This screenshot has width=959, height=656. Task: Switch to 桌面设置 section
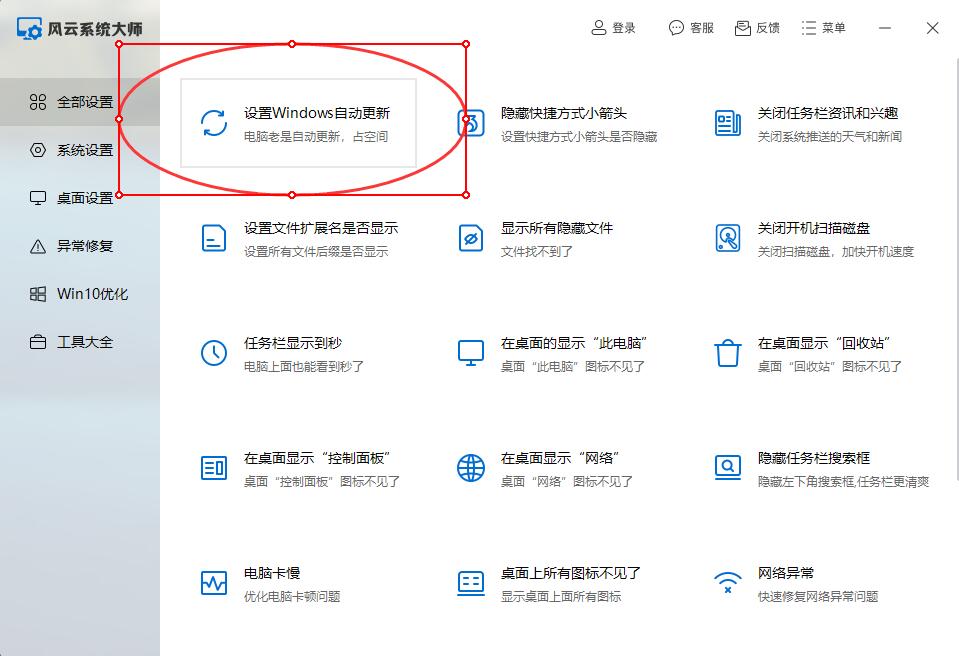(80, 198)
